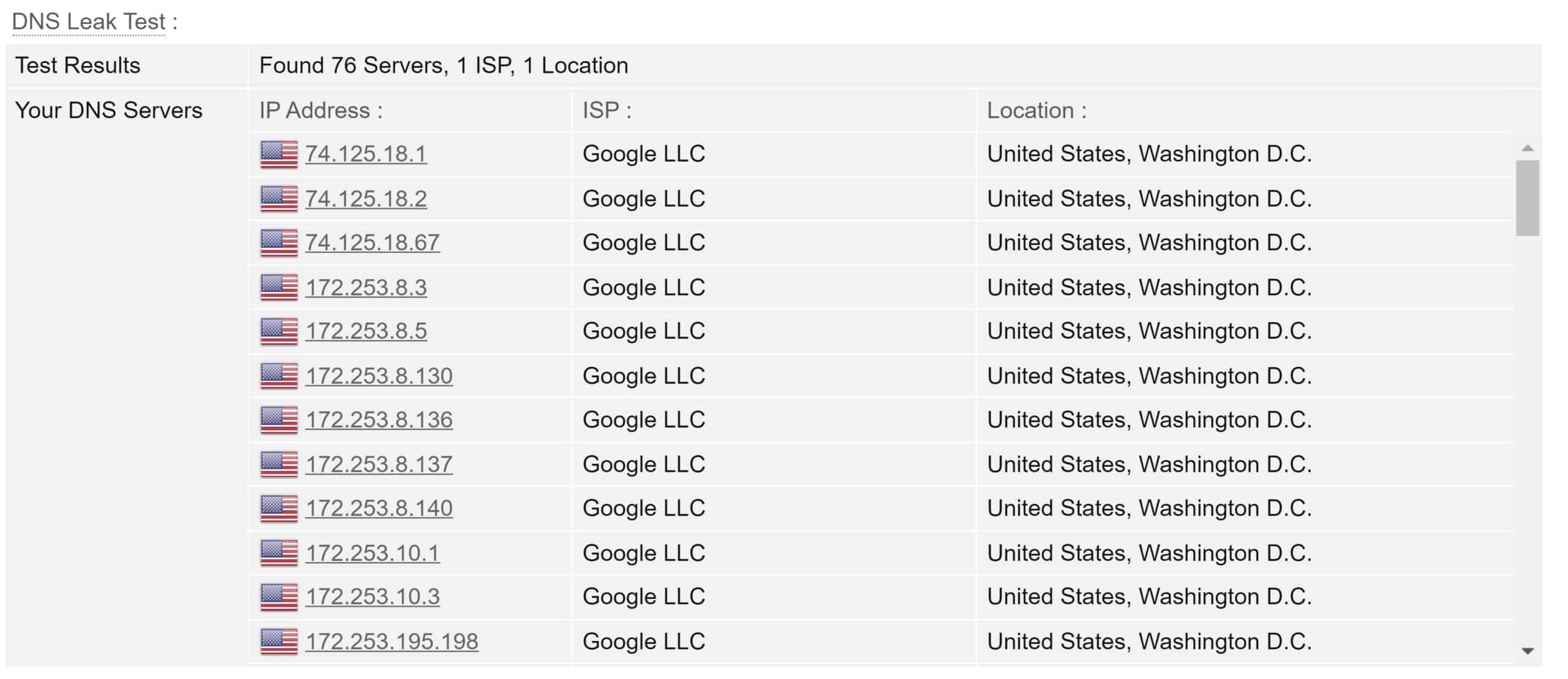1568x679 pixels.
Task: Select the flag beside 172.253.10.1
Action: click(x=279, y=553)
